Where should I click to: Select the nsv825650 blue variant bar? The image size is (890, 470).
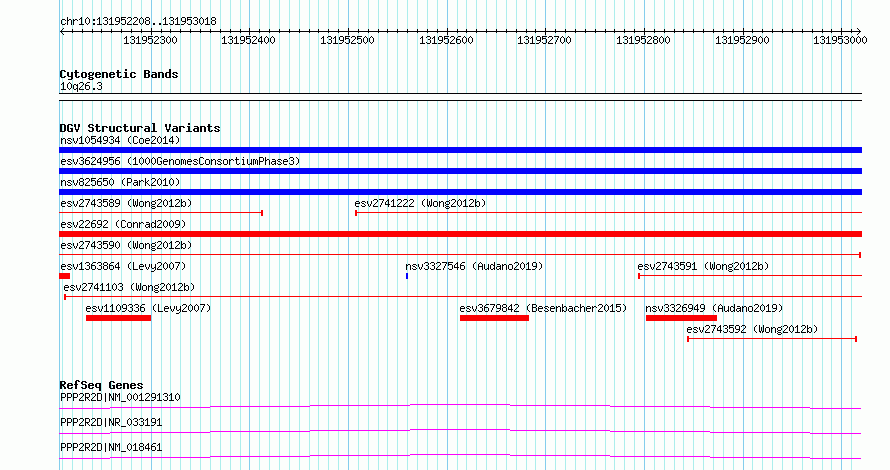click(x=460, y=192)
